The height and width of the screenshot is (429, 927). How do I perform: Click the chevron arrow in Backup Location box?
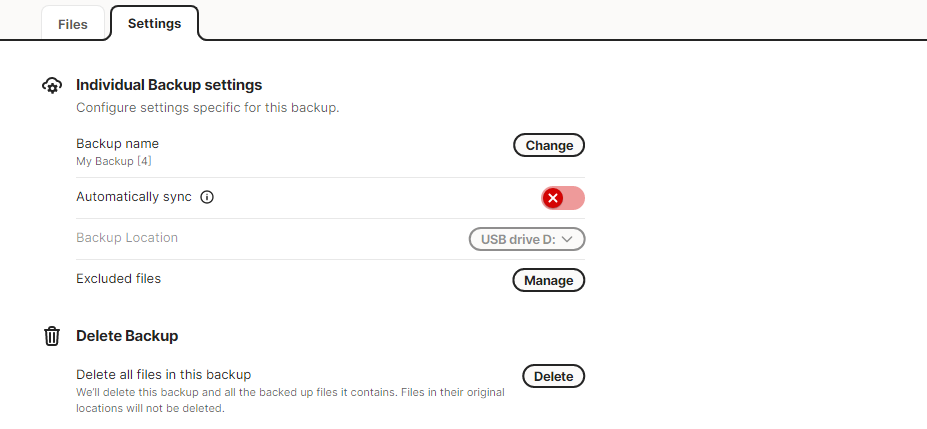tap(566, 239)
